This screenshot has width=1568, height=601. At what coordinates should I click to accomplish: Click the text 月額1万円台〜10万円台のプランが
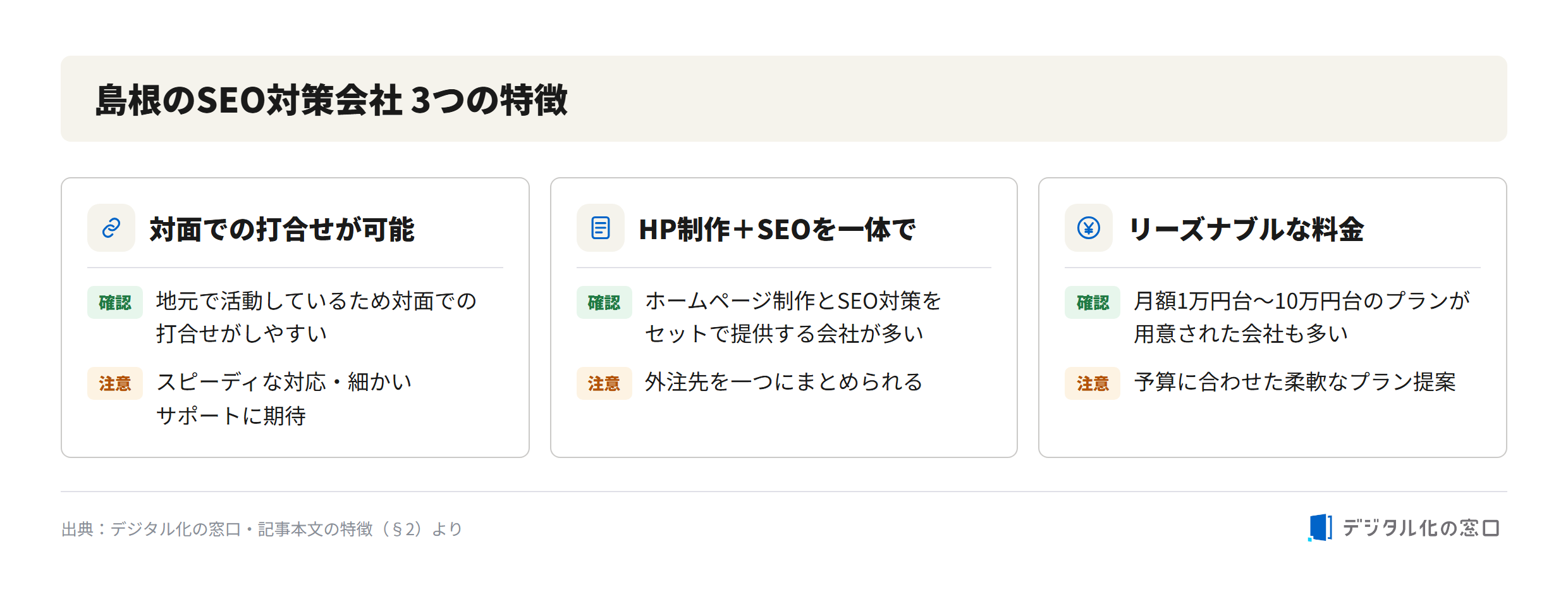(x=1302, y=301)
